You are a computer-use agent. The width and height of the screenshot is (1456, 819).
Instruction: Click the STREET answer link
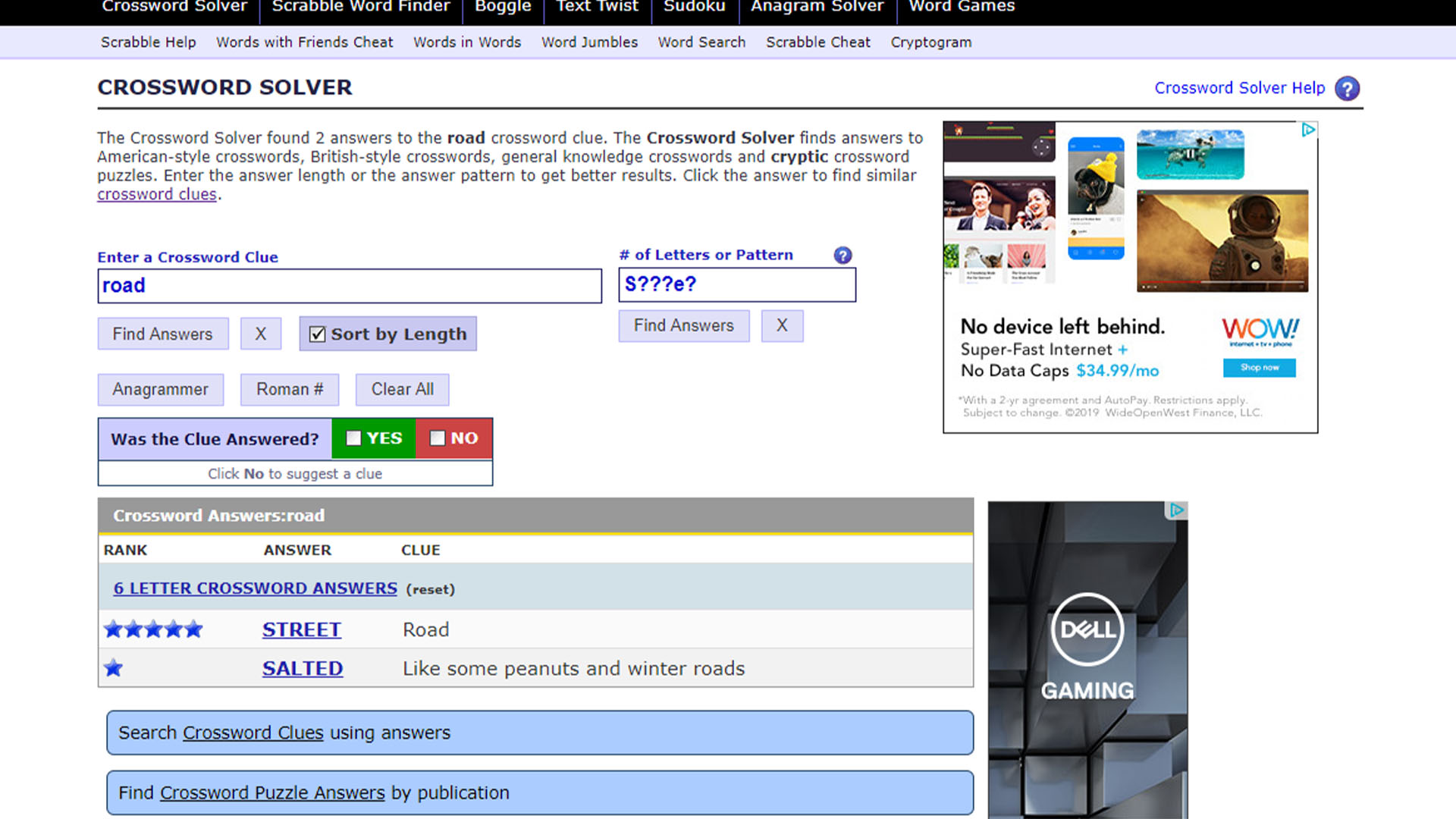(301, 629)
